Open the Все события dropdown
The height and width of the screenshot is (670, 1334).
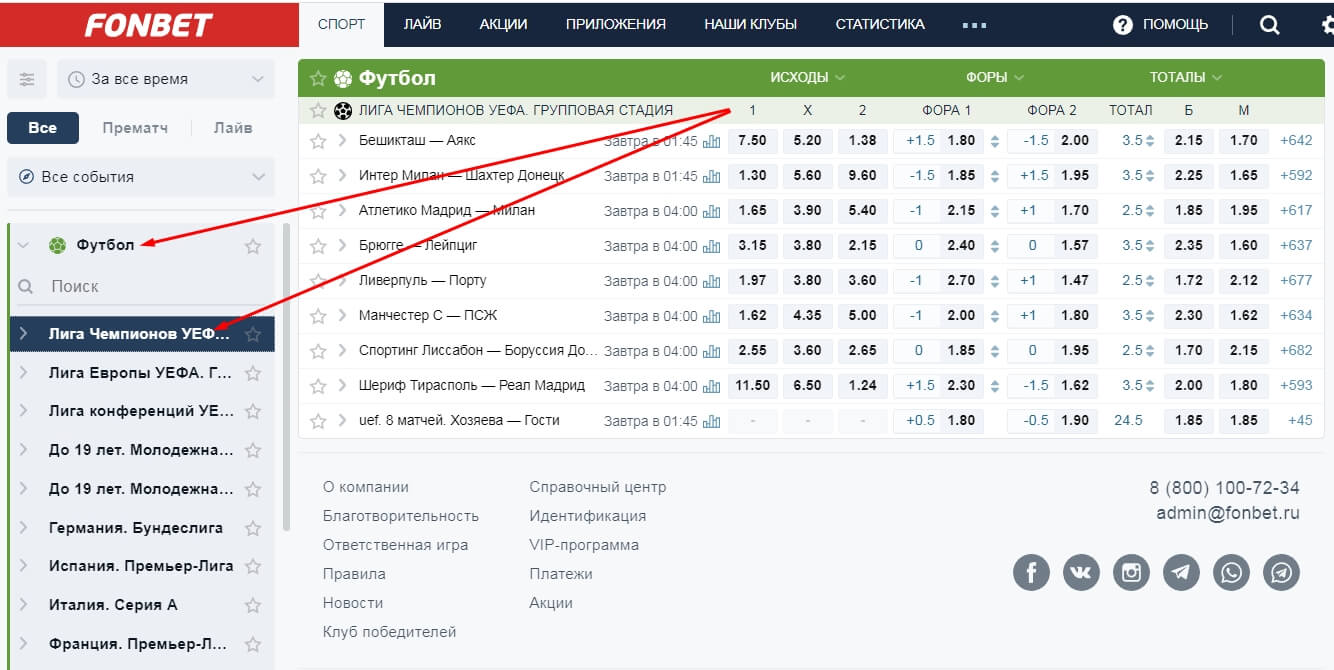141,177
